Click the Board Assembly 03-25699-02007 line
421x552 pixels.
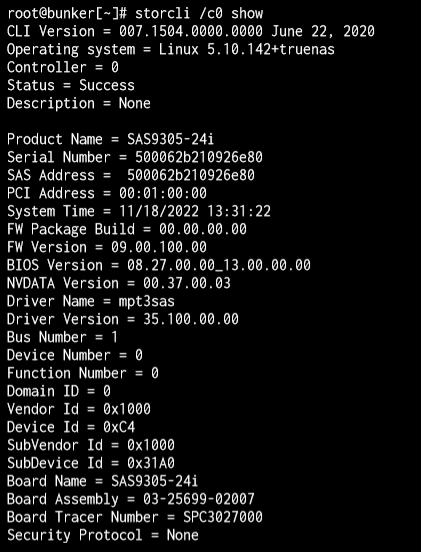pos(131,499)
